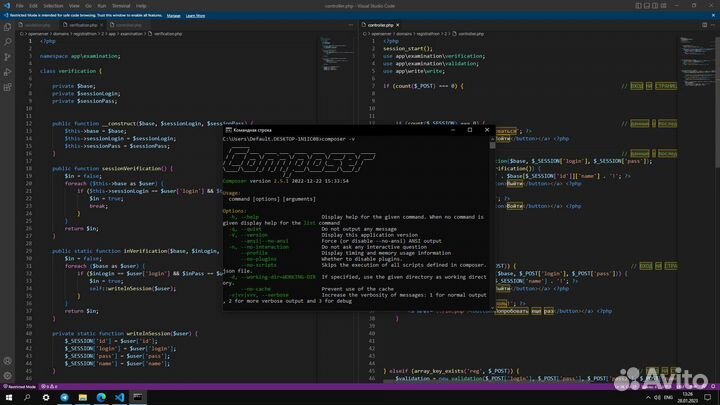Open the View menu
This screenshot has height=405, width=720.
point(74,6)
